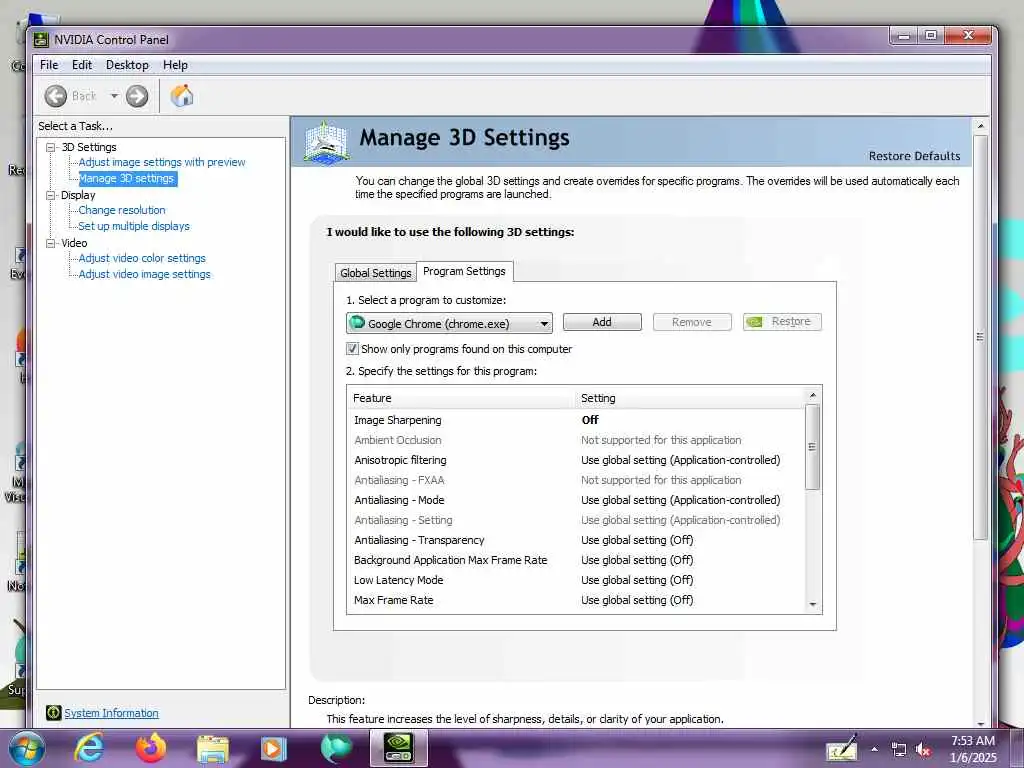Select Ambient Occlusion row
The image size is (1024, 768).
coord(576,440)
